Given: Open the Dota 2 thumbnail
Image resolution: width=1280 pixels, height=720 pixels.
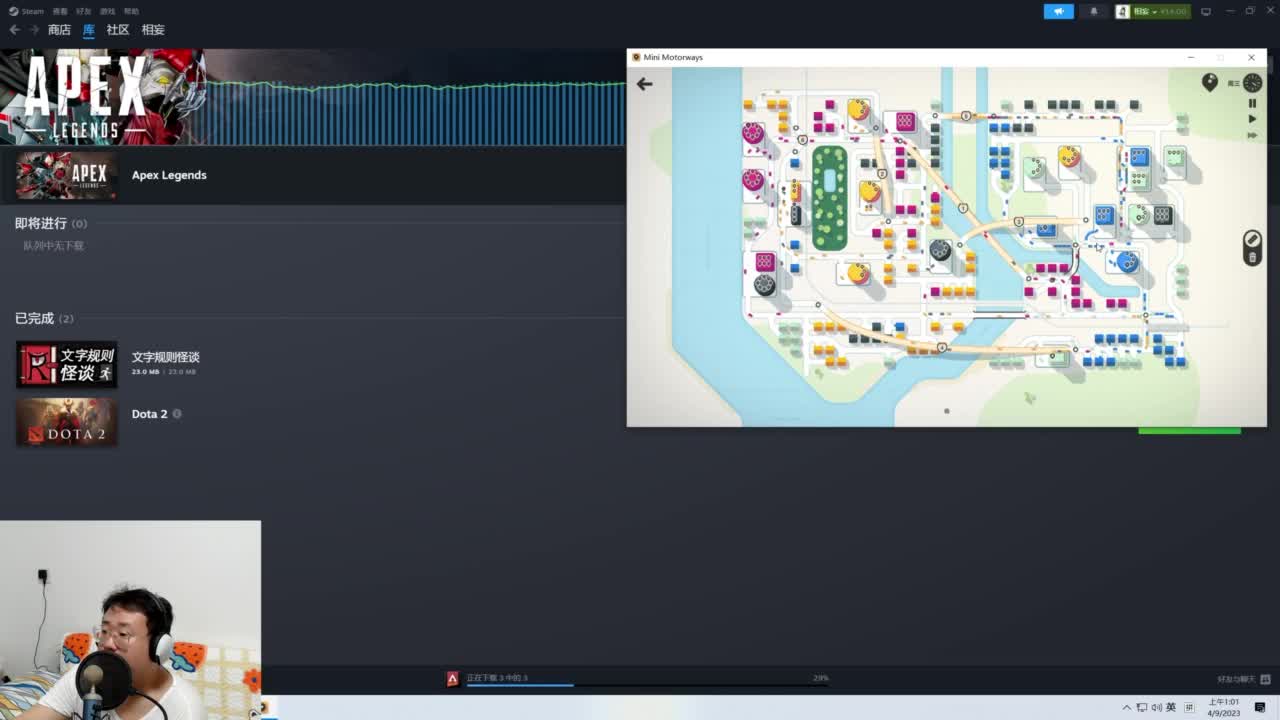Looking at the screenshot, I should pos(66,422).
